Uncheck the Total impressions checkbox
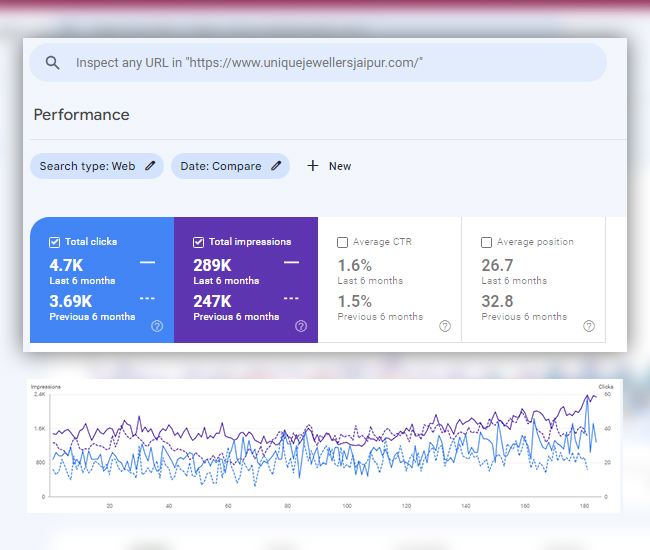The height and width of the screenshot is (550, 650). tap(199, 242)
